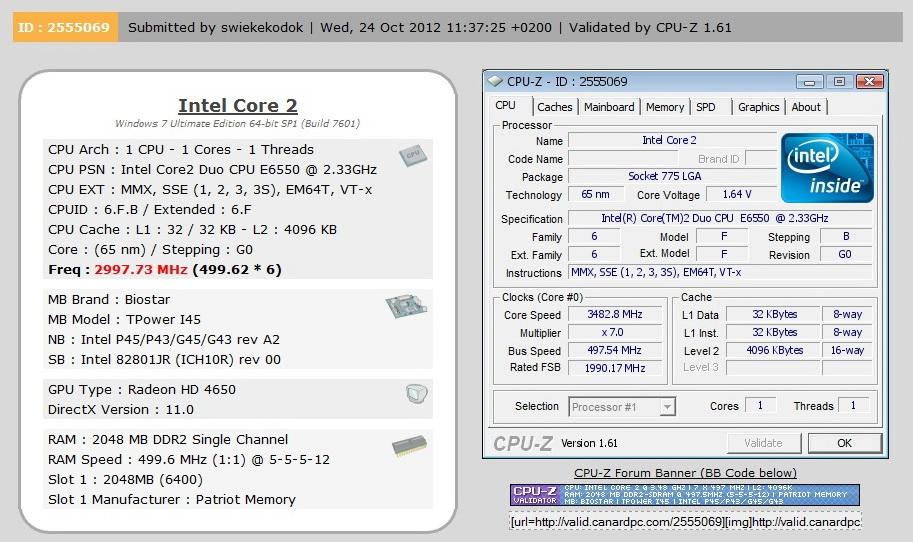Click the RAM stick icon beside RAM details
The image size is (913, 542).
pos(409,445)
